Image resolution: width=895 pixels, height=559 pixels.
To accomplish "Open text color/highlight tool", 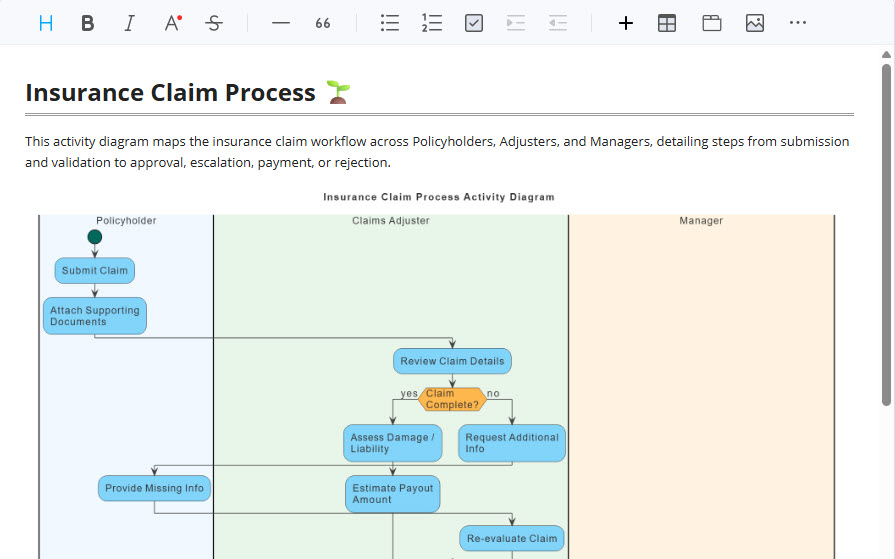I will click(x=172, y=23).
